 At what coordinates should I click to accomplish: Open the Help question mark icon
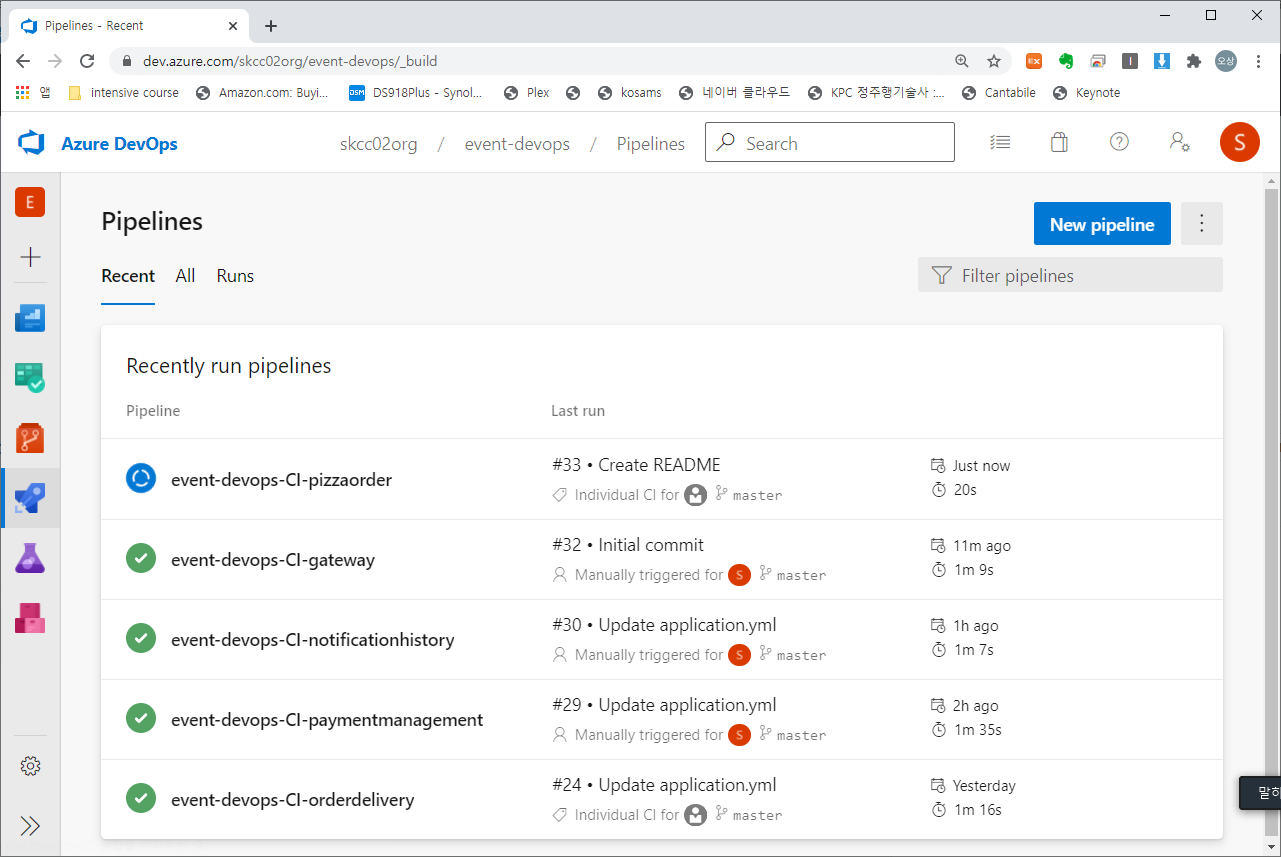(1119, 142)
